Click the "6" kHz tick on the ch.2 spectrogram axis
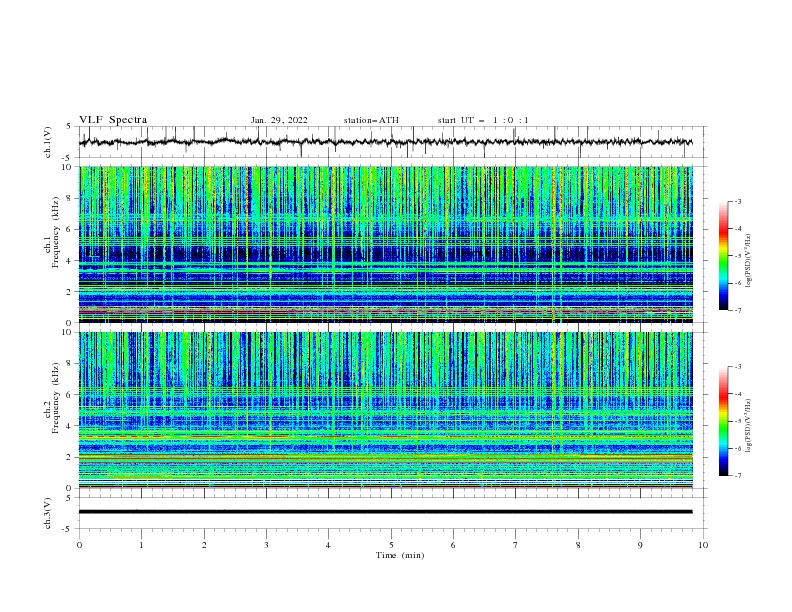Image resolution: width=792 pixels, height=612 pixels. [x=69, y=395]
